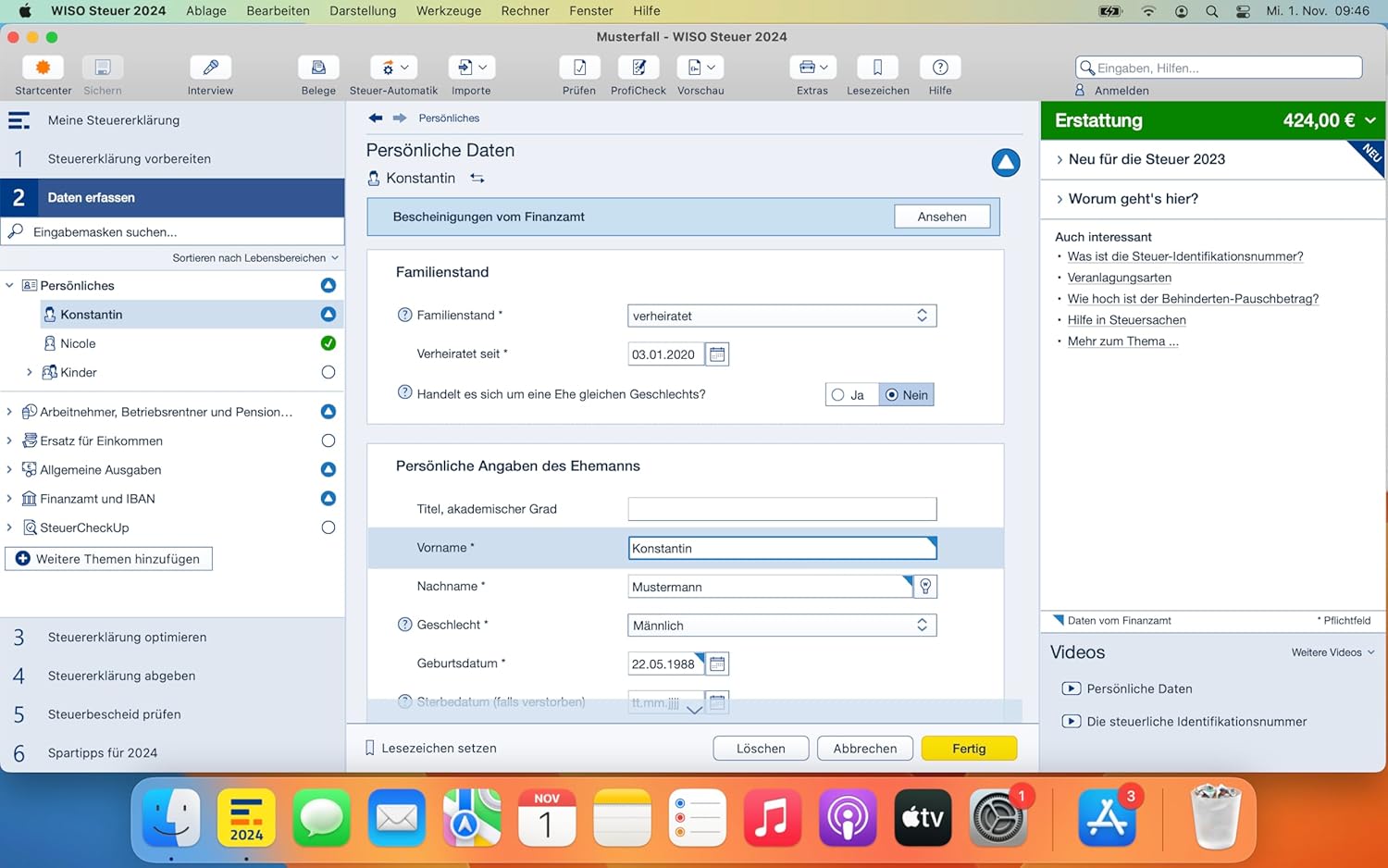The image size is (1388, 868).
Task: Open the Startcenter toolbar icon
Action: pyautogui.click(x=43, y=68)
